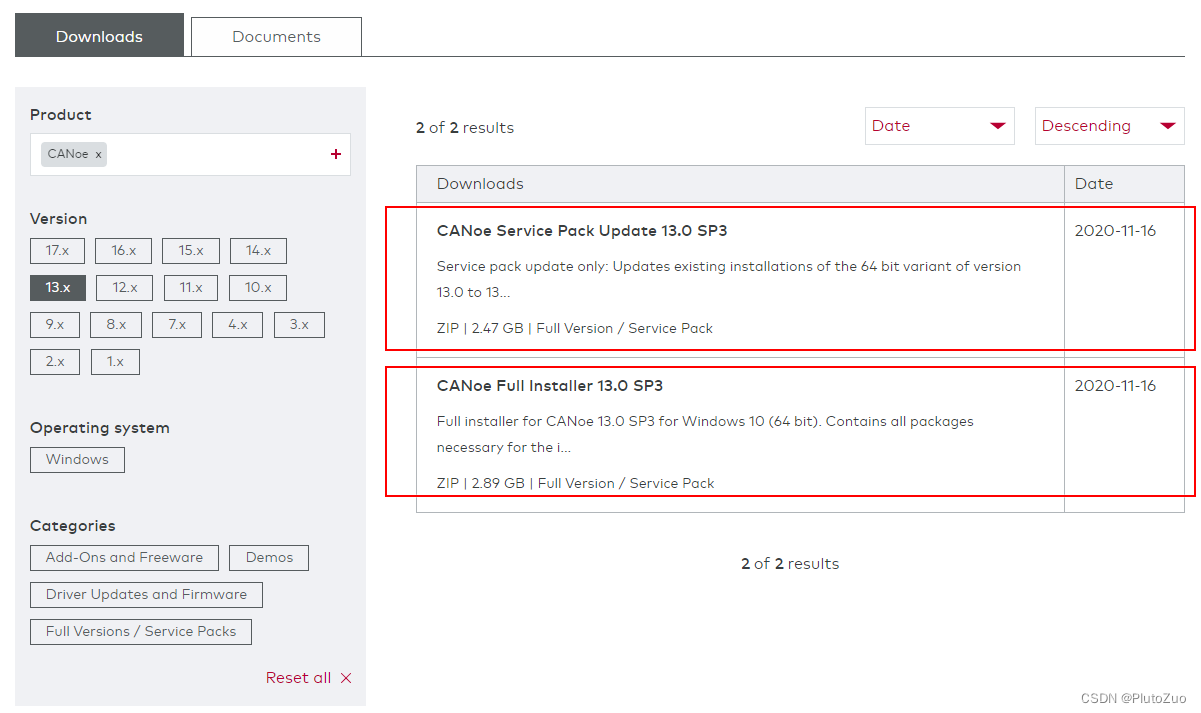Image resolution: width=1201 pixels, height=713 pixels.
Task: Select version 14.x filter
Action: [258, 251]
